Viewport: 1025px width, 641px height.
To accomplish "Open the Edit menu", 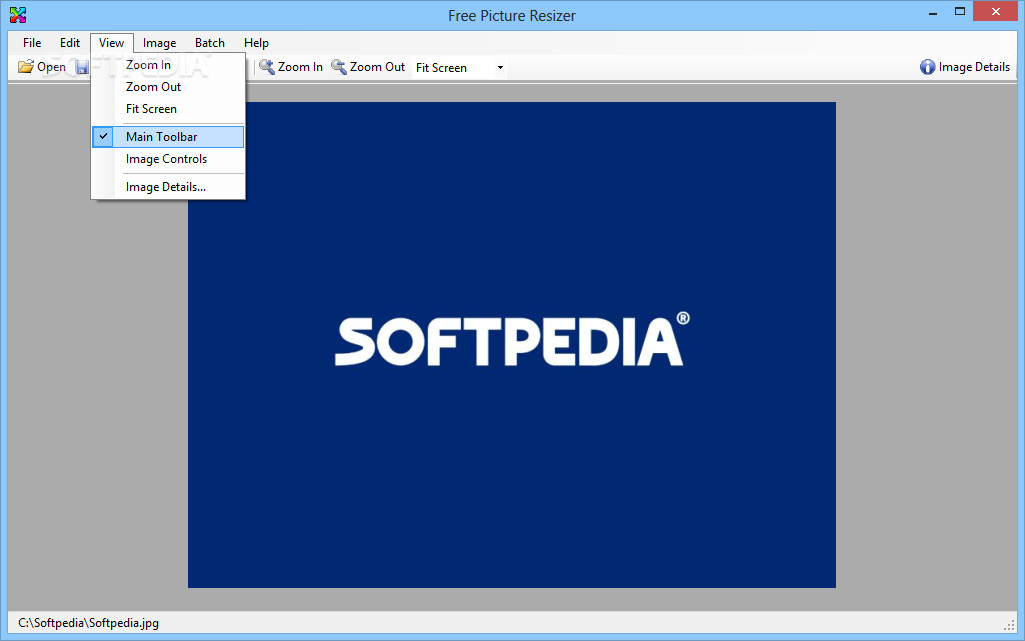I will (70, 42).
